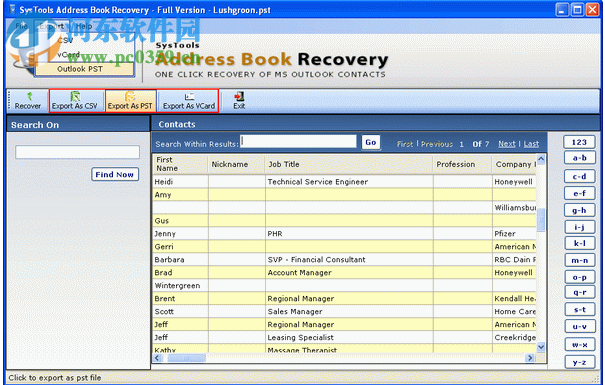Choose Outlook PST from Export menu
Viewport: 605px width, 385px height.
click(x=84, y=69)
